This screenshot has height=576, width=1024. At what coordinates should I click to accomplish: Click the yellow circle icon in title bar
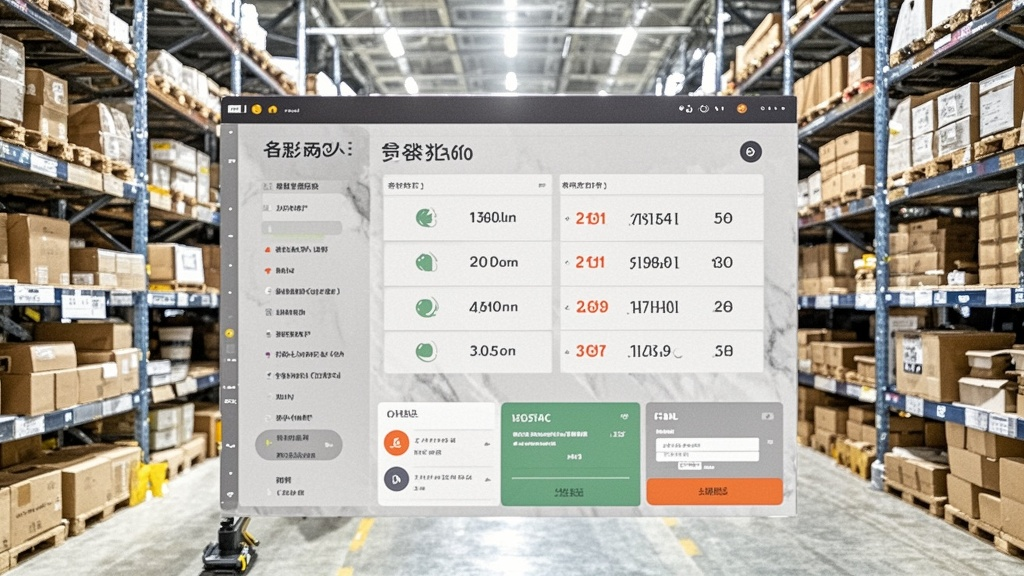[x=257, y=109]
